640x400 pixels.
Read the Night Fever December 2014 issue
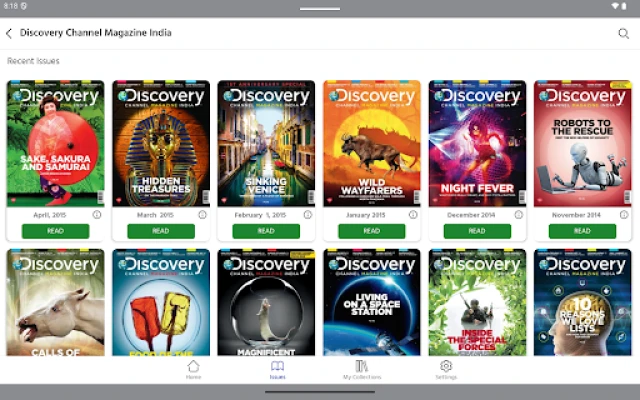pos(477,231)
